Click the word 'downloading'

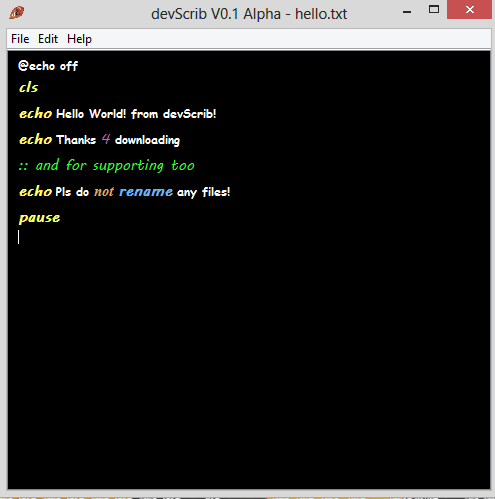[147, 140]
